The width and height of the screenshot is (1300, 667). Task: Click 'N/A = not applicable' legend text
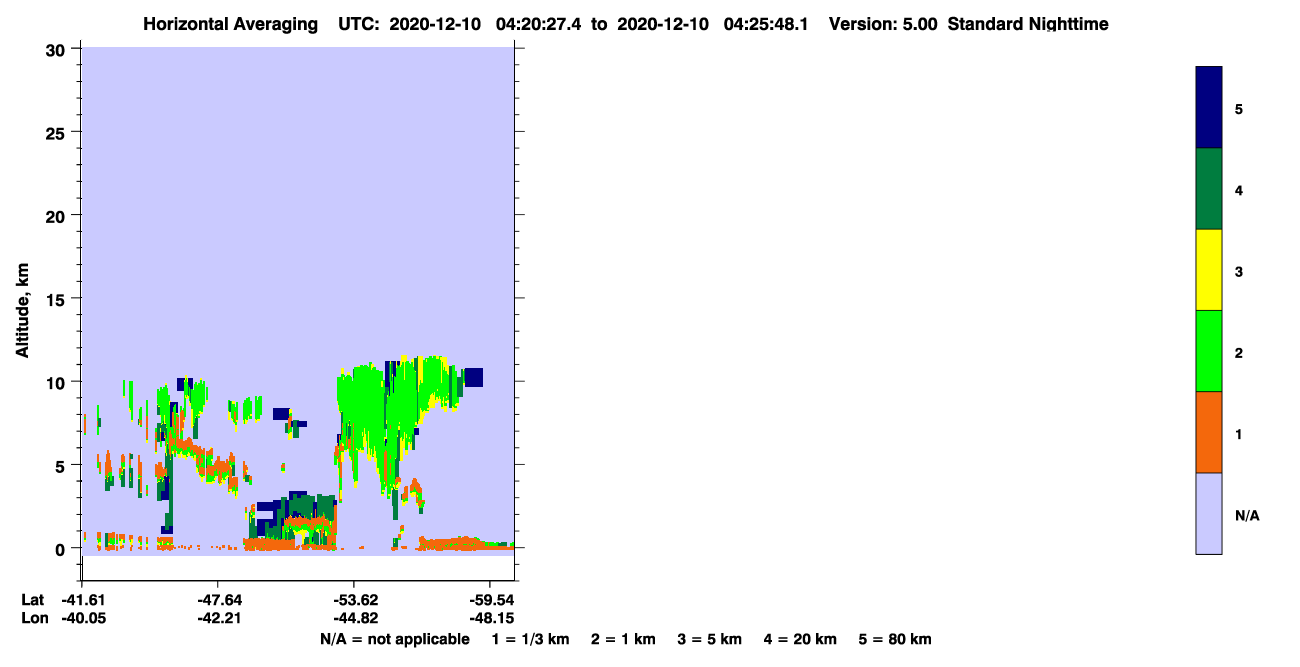click(394, 639)
